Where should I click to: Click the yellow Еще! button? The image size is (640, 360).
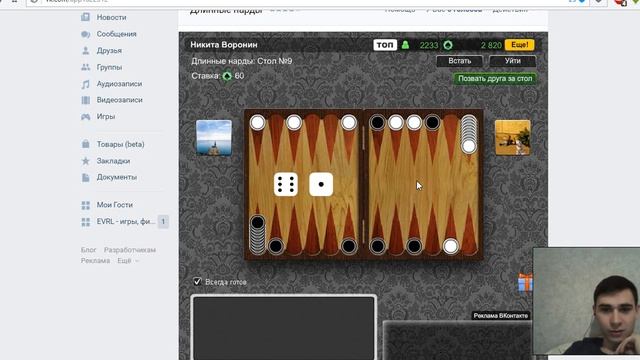[x=519, y=45]
